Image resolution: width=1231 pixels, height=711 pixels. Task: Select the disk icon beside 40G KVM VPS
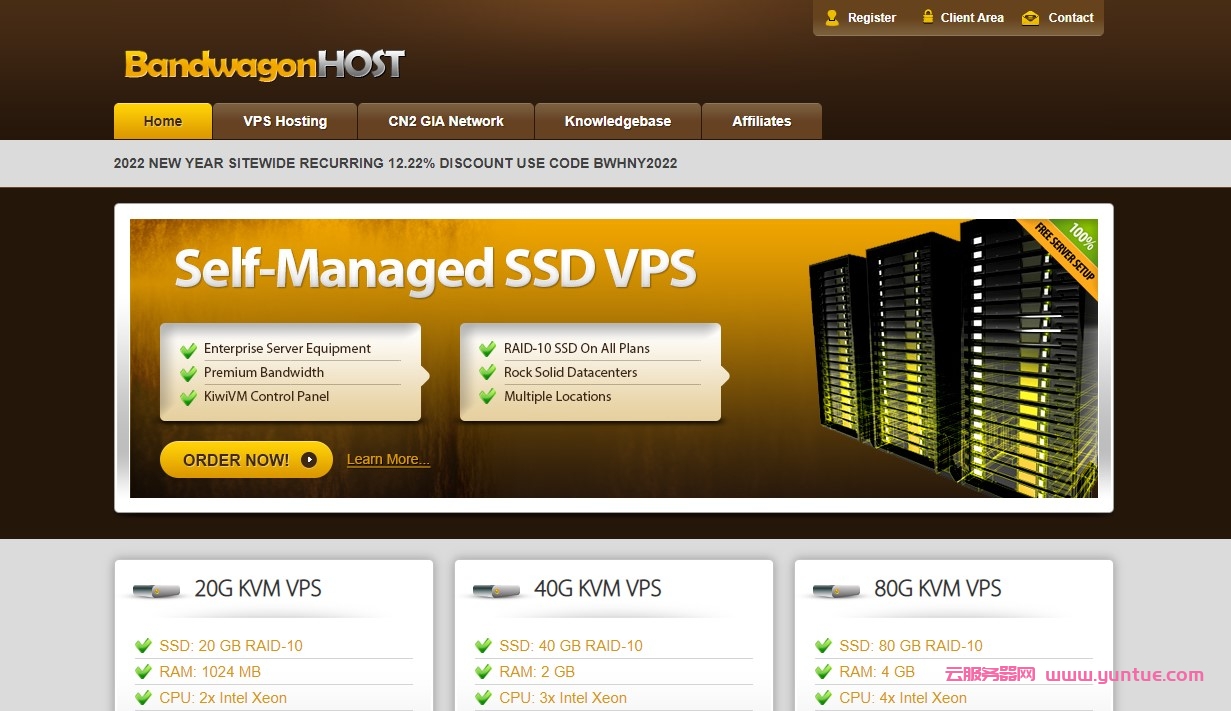(496, 589)
